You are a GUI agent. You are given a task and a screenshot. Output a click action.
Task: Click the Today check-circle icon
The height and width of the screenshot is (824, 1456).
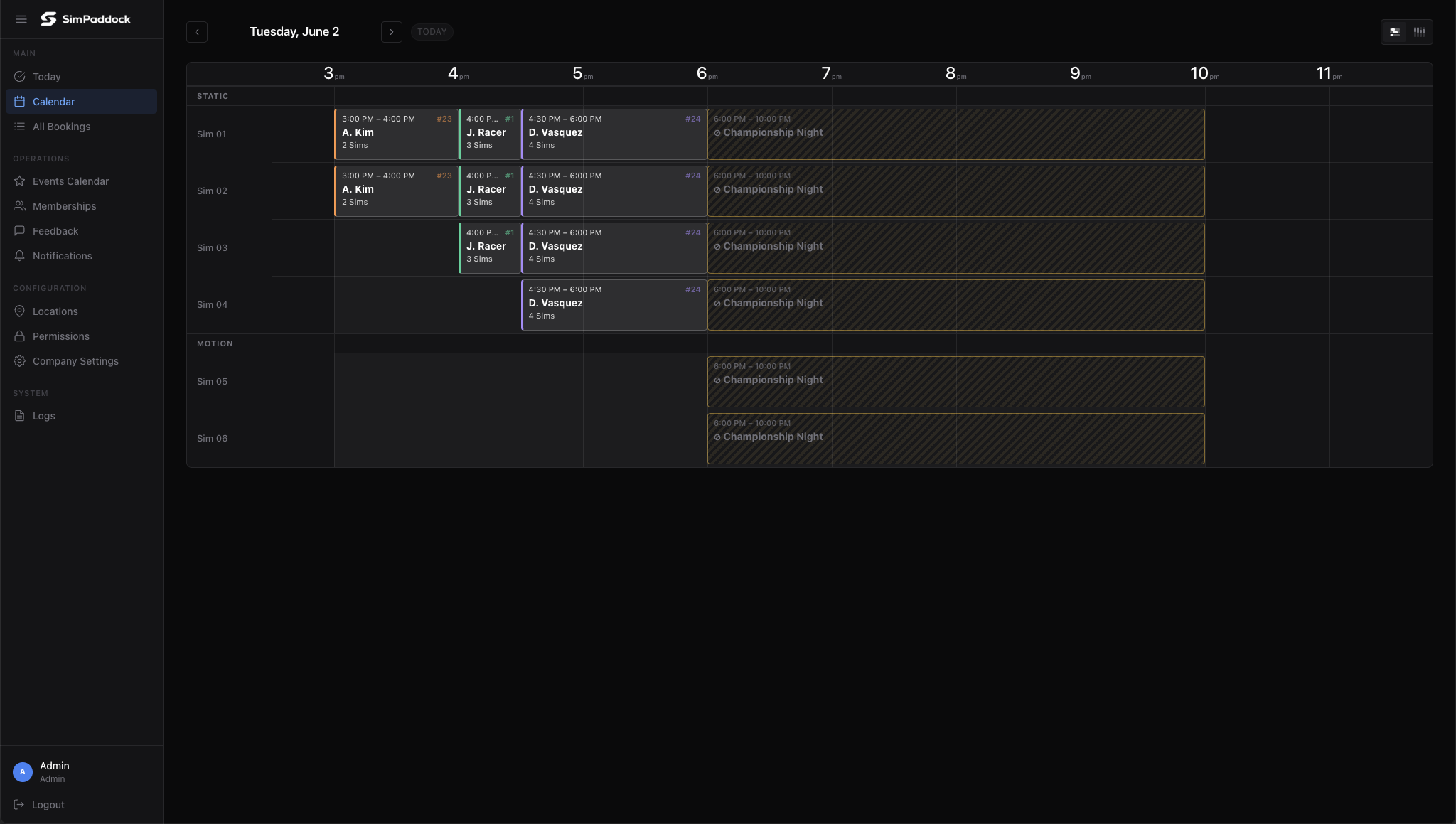20,77
